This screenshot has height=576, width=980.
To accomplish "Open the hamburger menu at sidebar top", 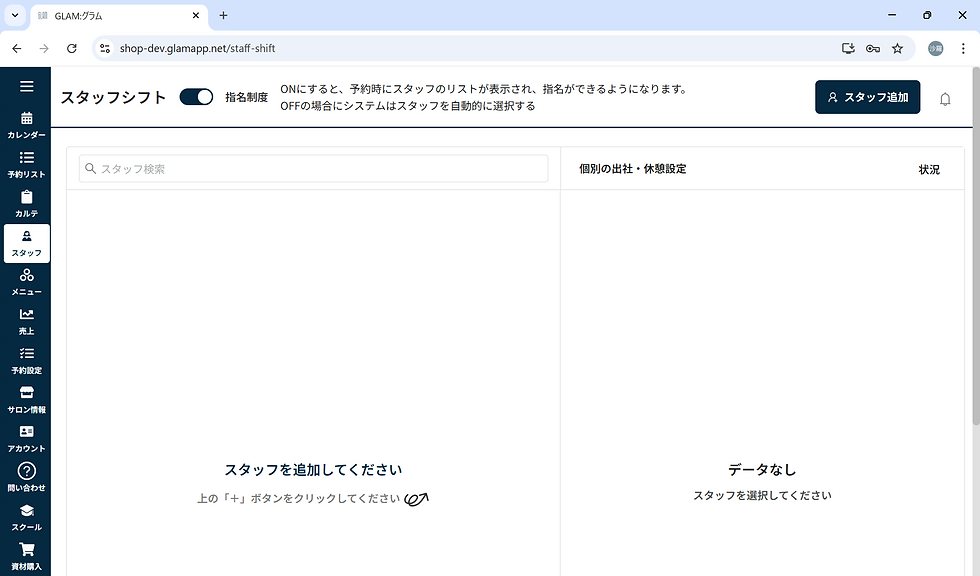I will point(26,86).
